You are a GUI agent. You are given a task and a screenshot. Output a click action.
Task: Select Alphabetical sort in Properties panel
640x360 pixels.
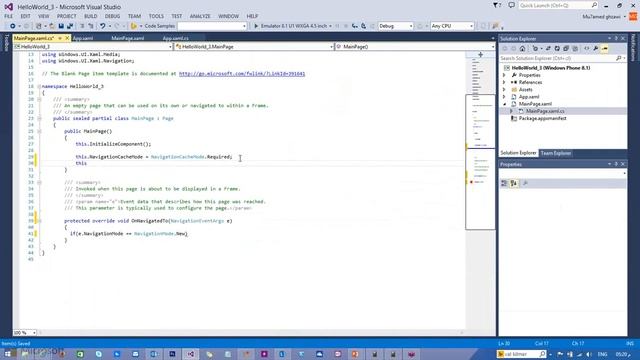tap(514, 183)
